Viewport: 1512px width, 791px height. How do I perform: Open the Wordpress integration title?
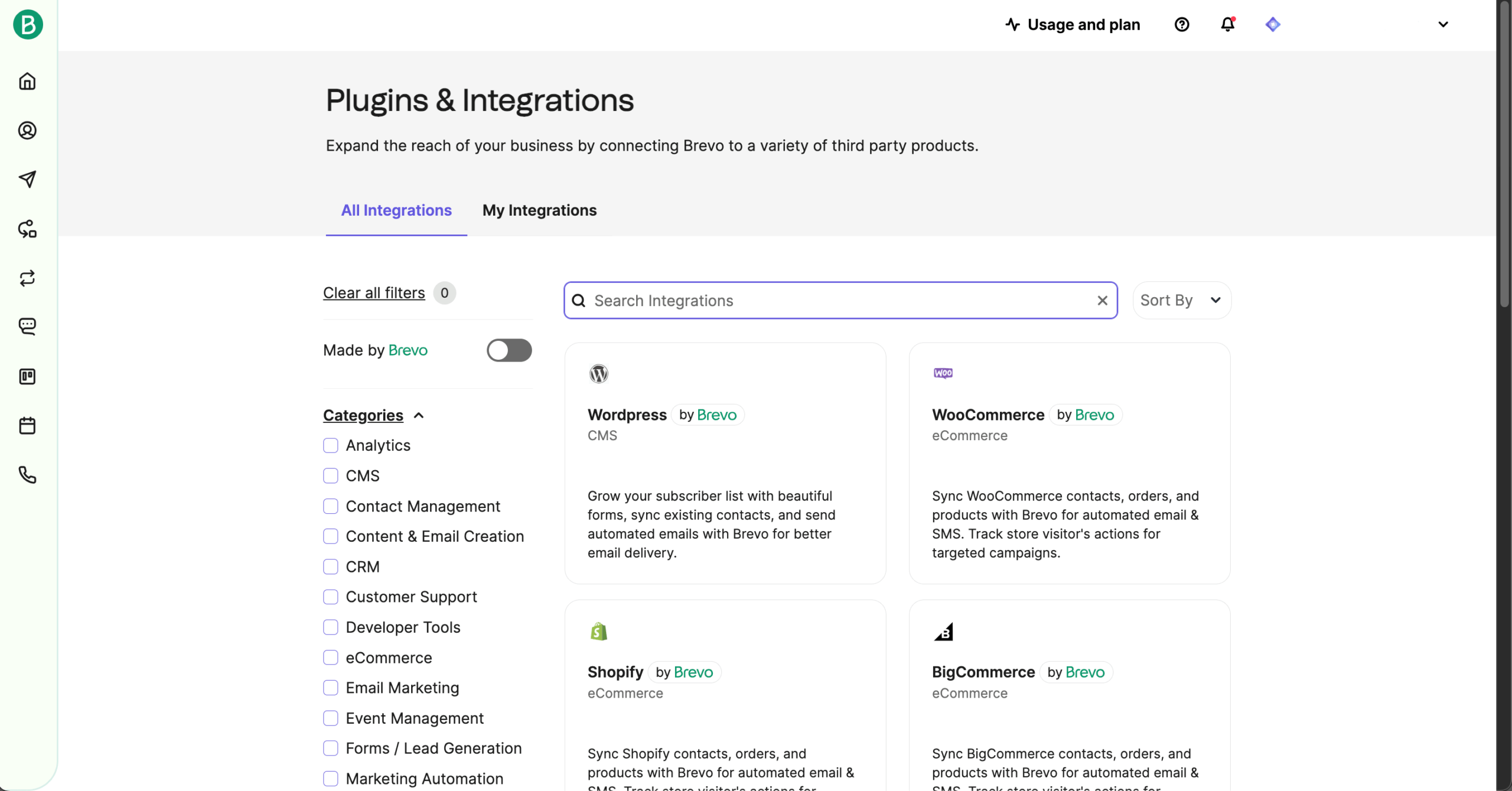[627, 415]
